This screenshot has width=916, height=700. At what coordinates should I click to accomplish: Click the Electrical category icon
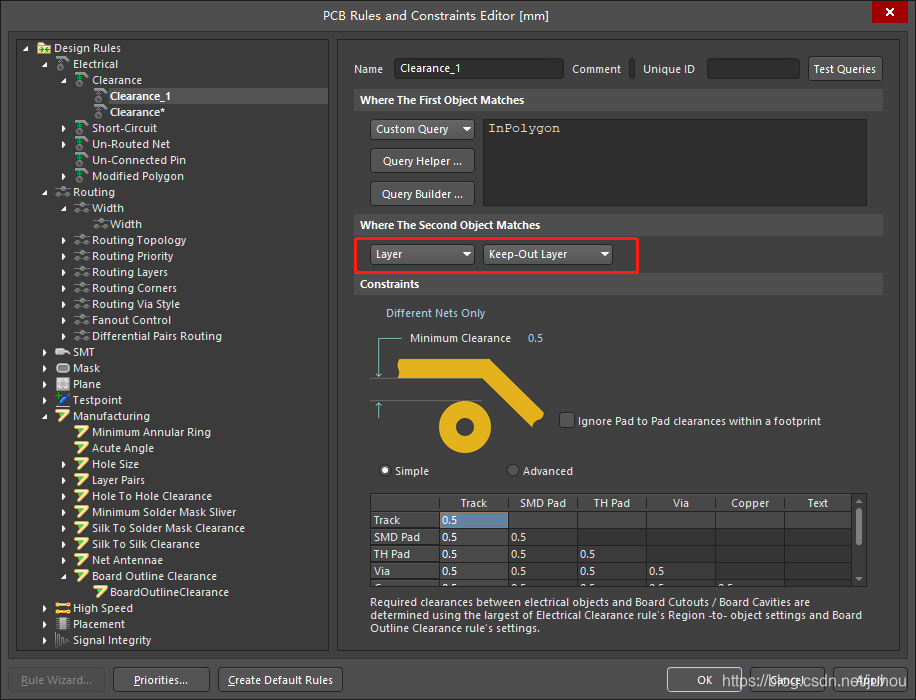pos(63,64)
